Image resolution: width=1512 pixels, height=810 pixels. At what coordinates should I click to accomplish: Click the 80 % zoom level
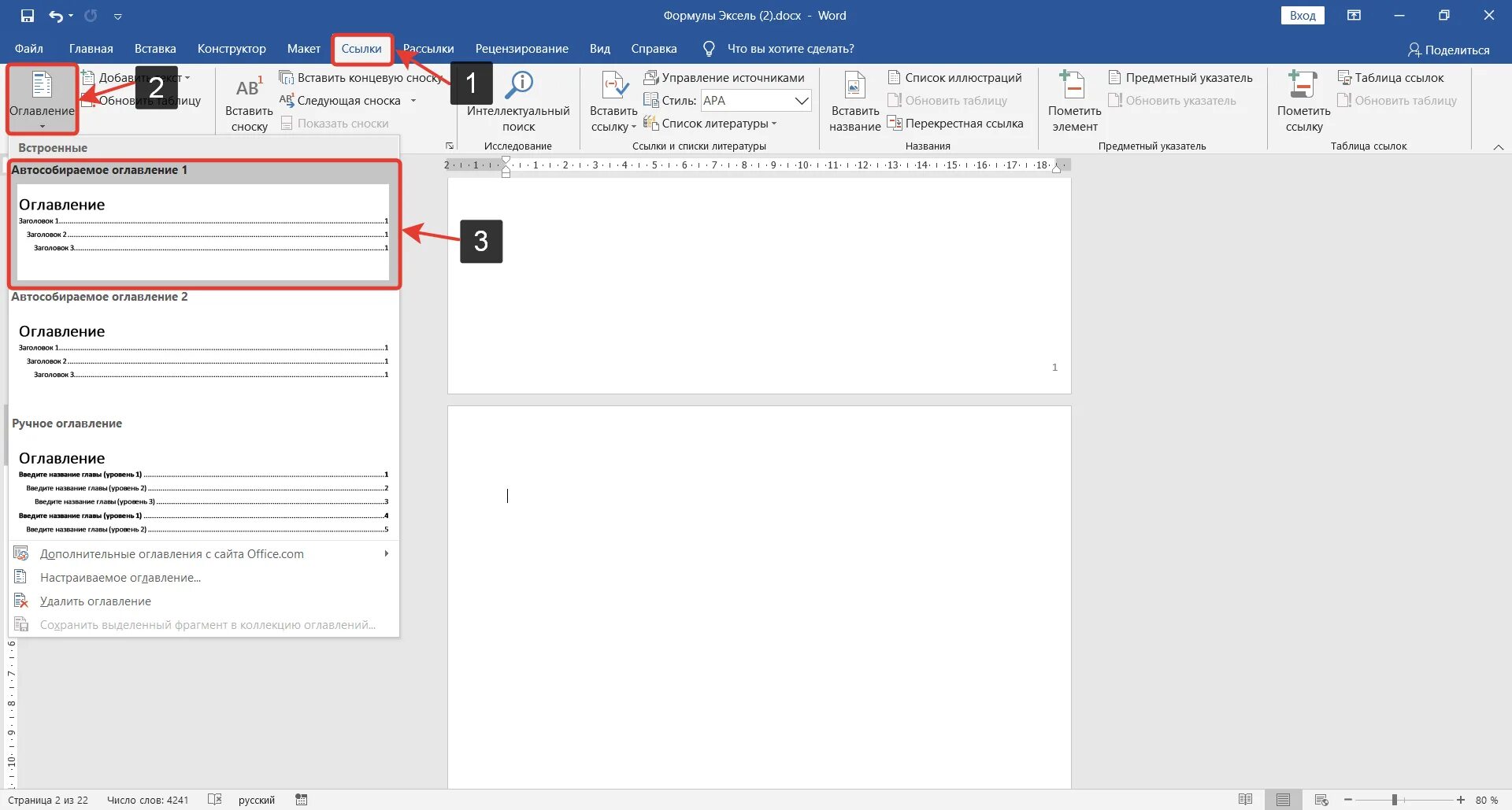point(1487,800)
